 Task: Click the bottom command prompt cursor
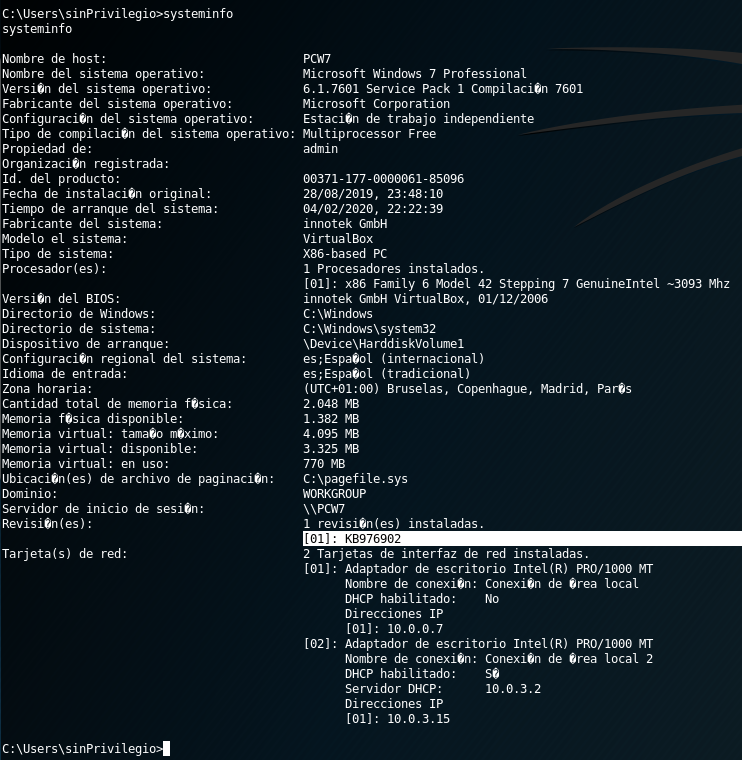tap(166, 749)
